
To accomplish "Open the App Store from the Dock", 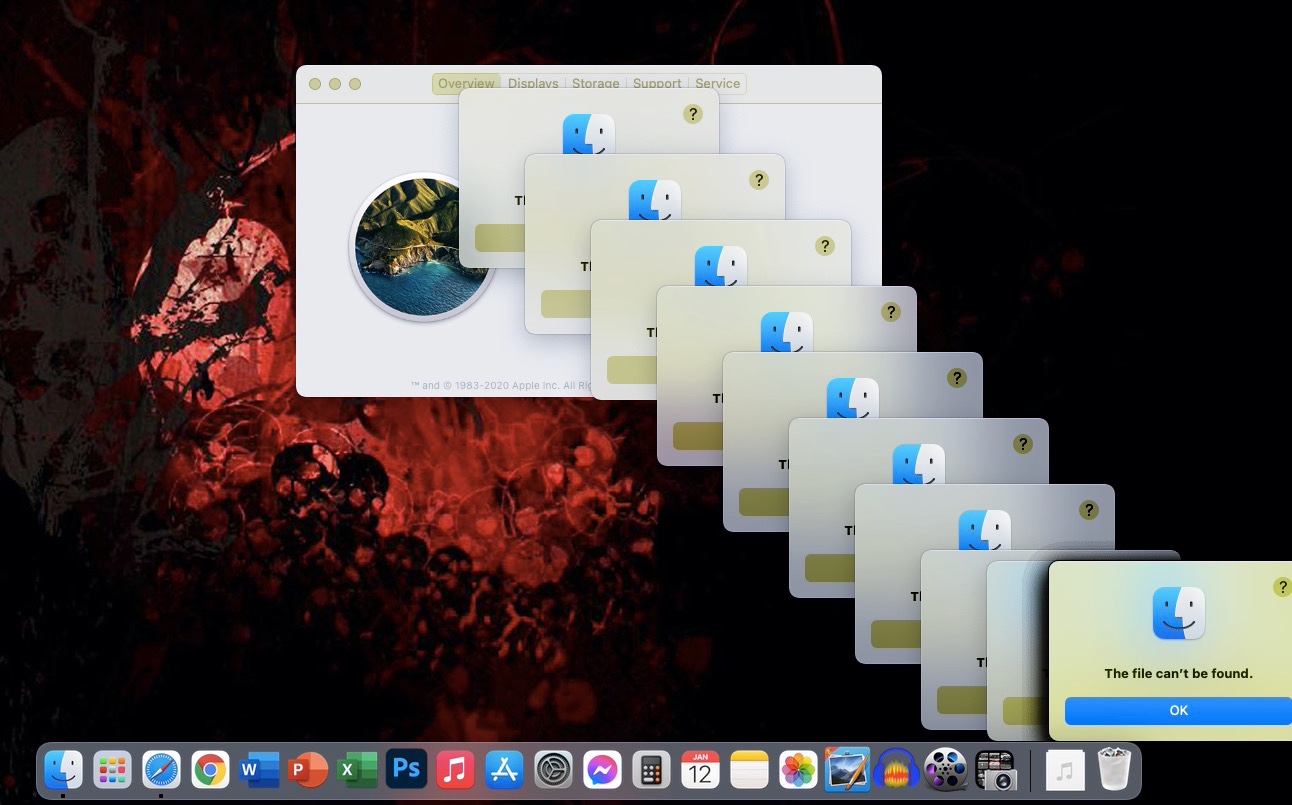I will pos(504,770).
